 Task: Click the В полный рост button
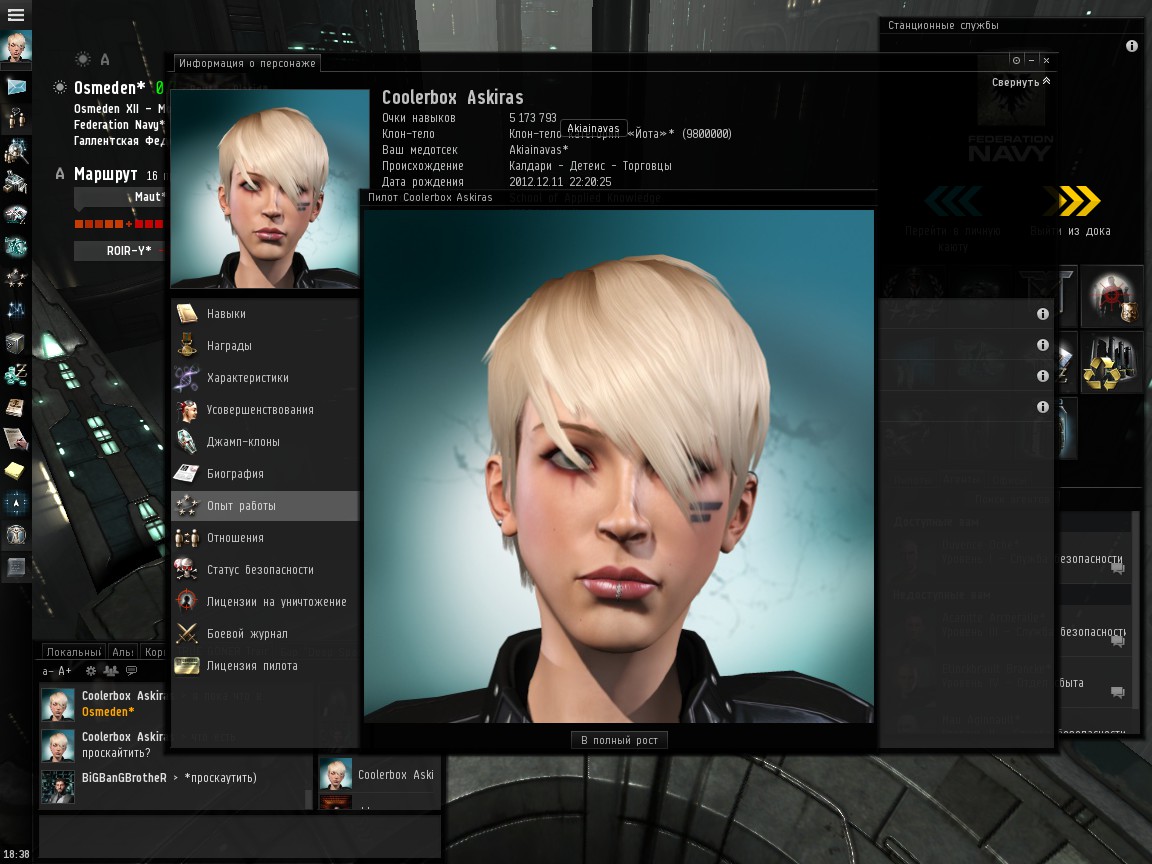pos(619,741)
